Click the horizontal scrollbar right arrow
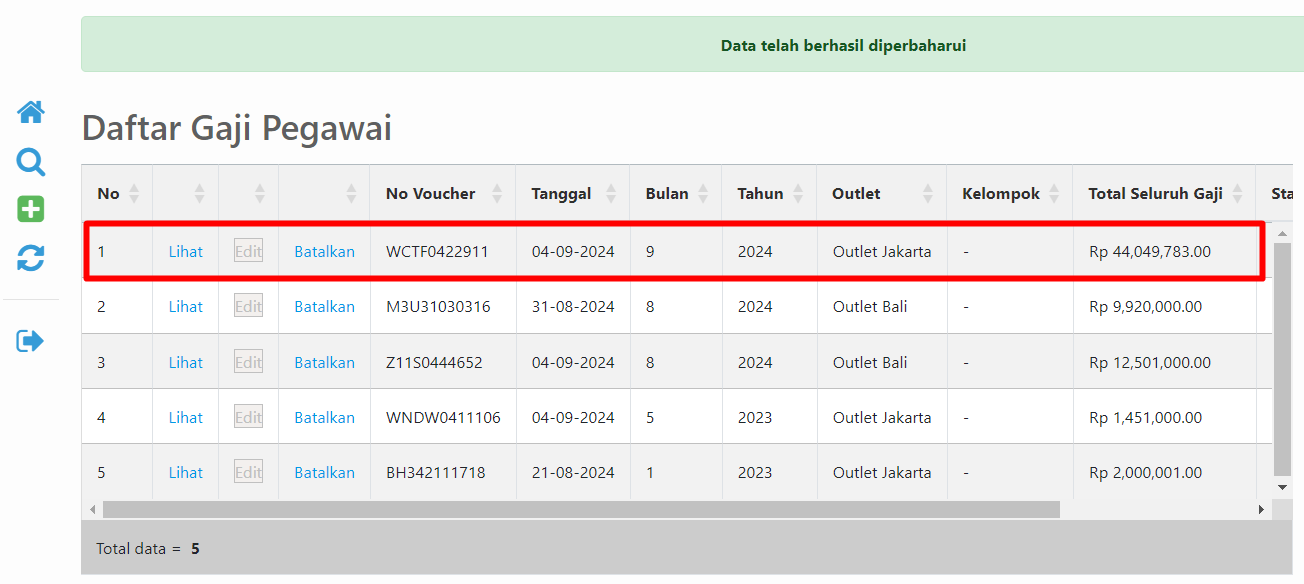 [1262, 509]
